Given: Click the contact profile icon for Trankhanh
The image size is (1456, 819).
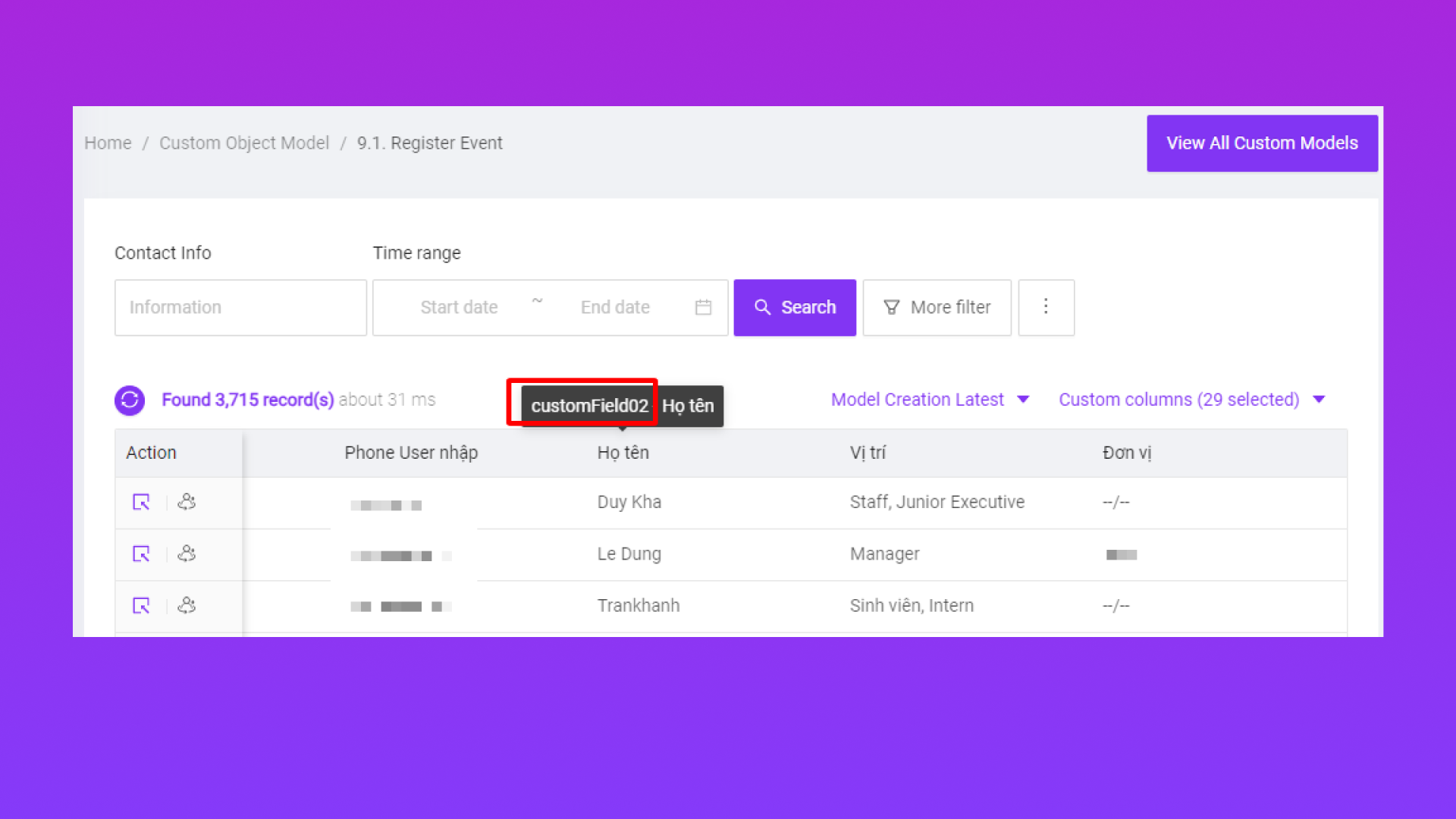Looking at the screenshot, I should [x=187, y=605].
